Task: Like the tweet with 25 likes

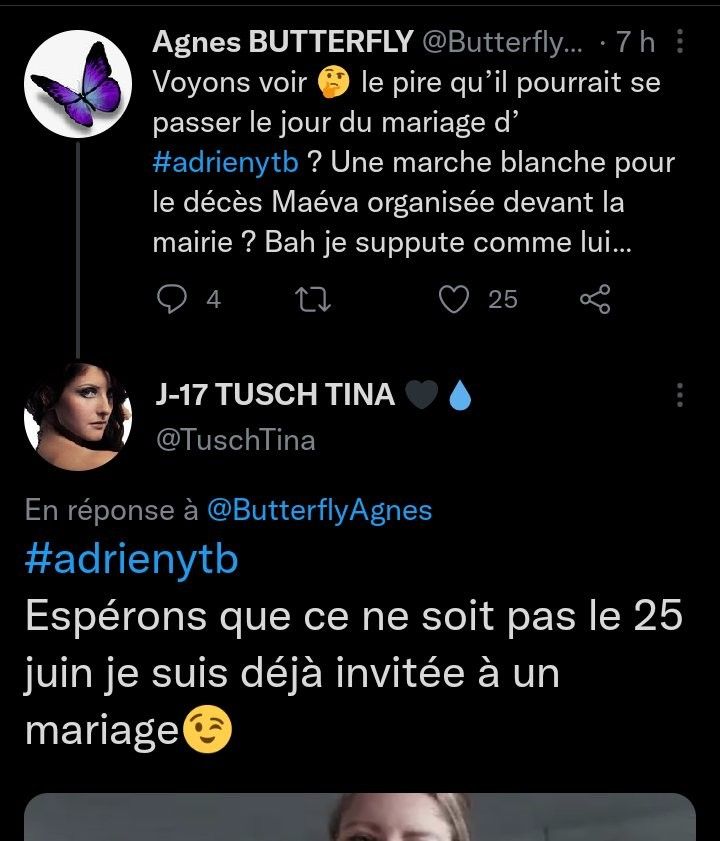Action: tap(455, 298)
